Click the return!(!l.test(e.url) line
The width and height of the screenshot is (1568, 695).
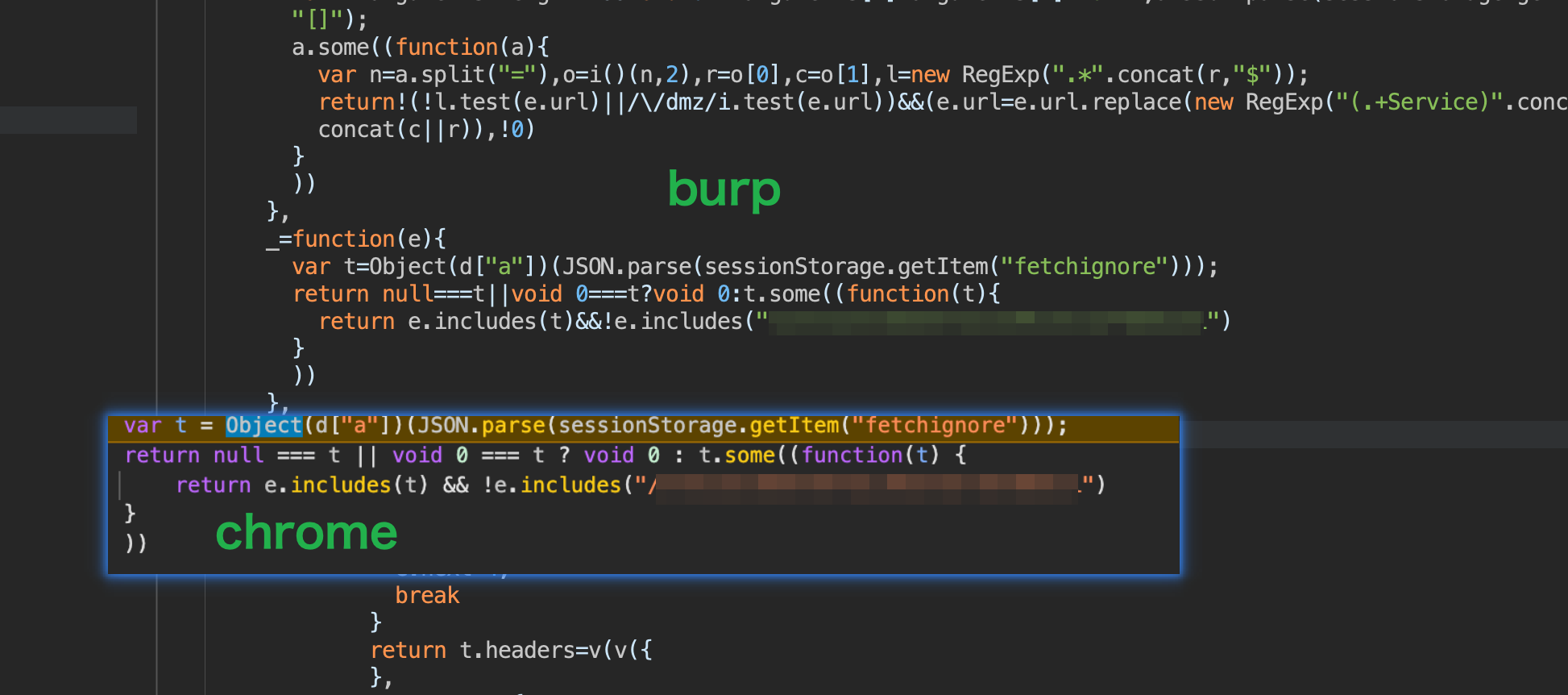pos(943,102)
